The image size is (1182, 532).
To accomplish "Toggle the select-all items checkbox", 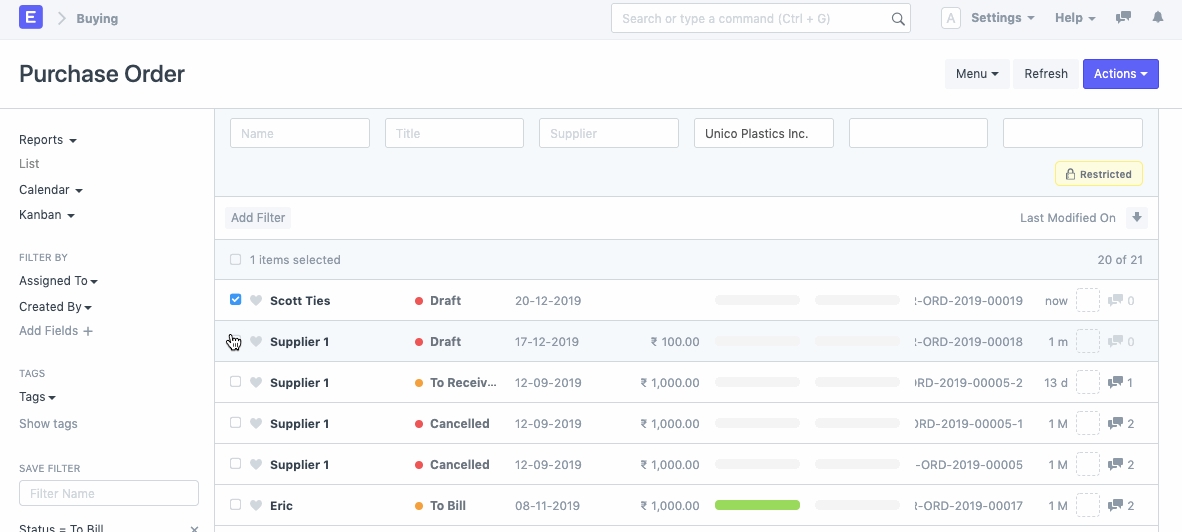I will (x=236, y=260).
